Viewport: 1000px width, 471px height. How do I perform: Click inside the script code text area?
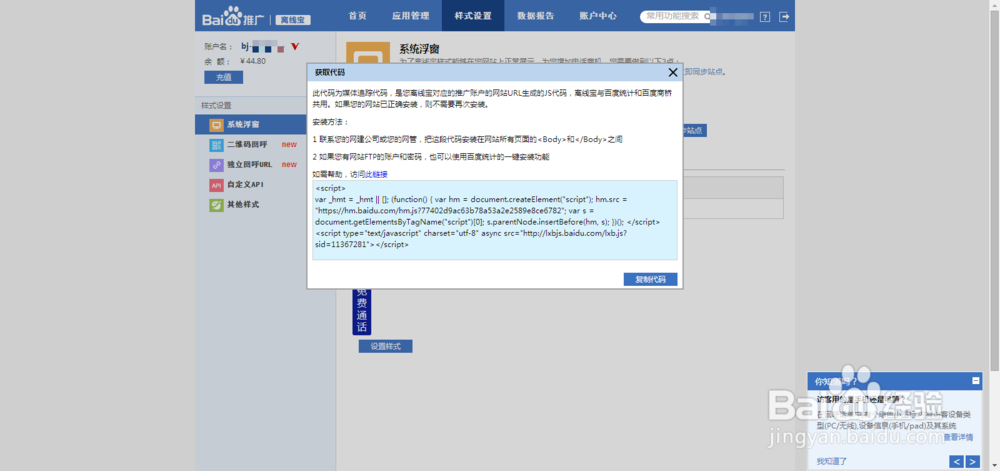495,220
